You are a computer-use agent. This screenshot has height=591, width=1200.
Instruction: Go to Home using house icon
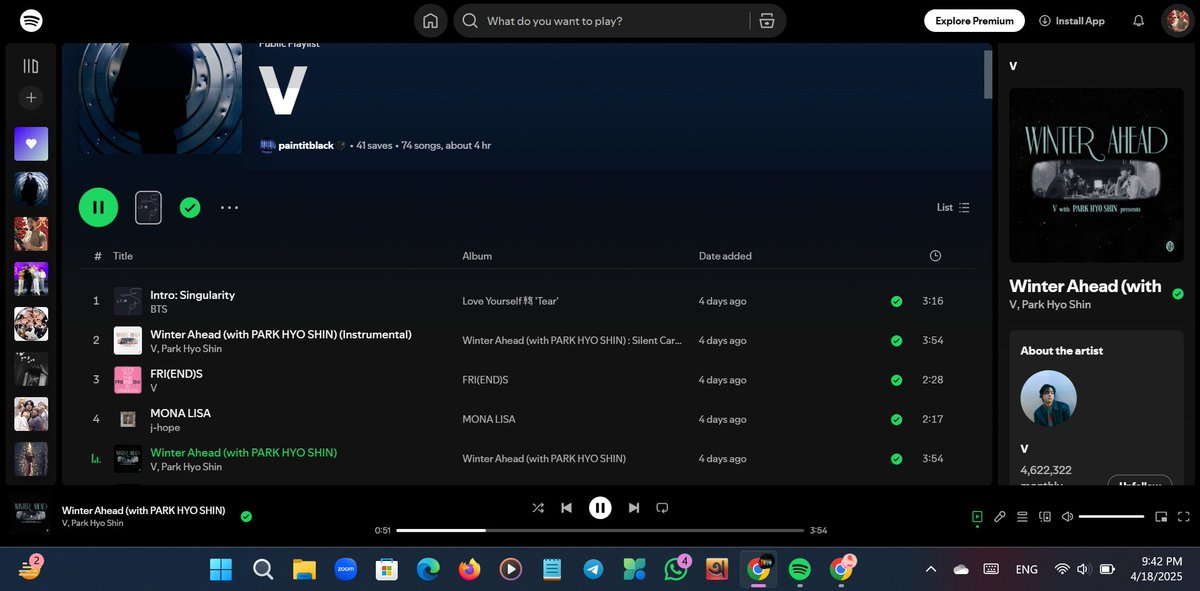(430, 21)
